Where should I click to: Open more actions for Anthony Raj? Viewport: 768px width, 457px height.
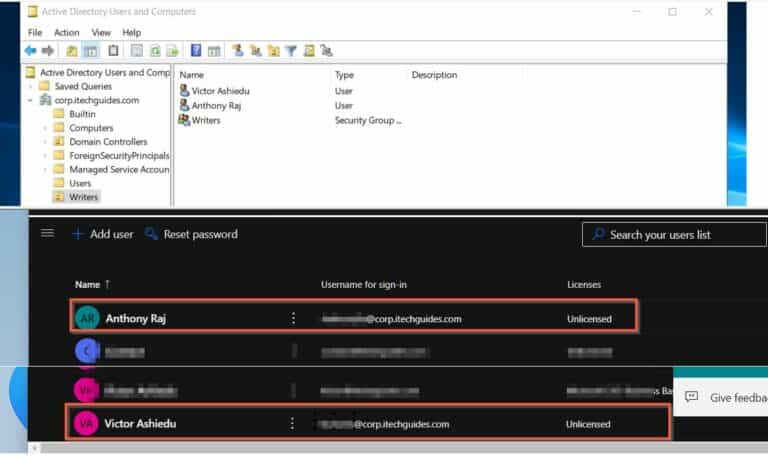click(293, 318)
